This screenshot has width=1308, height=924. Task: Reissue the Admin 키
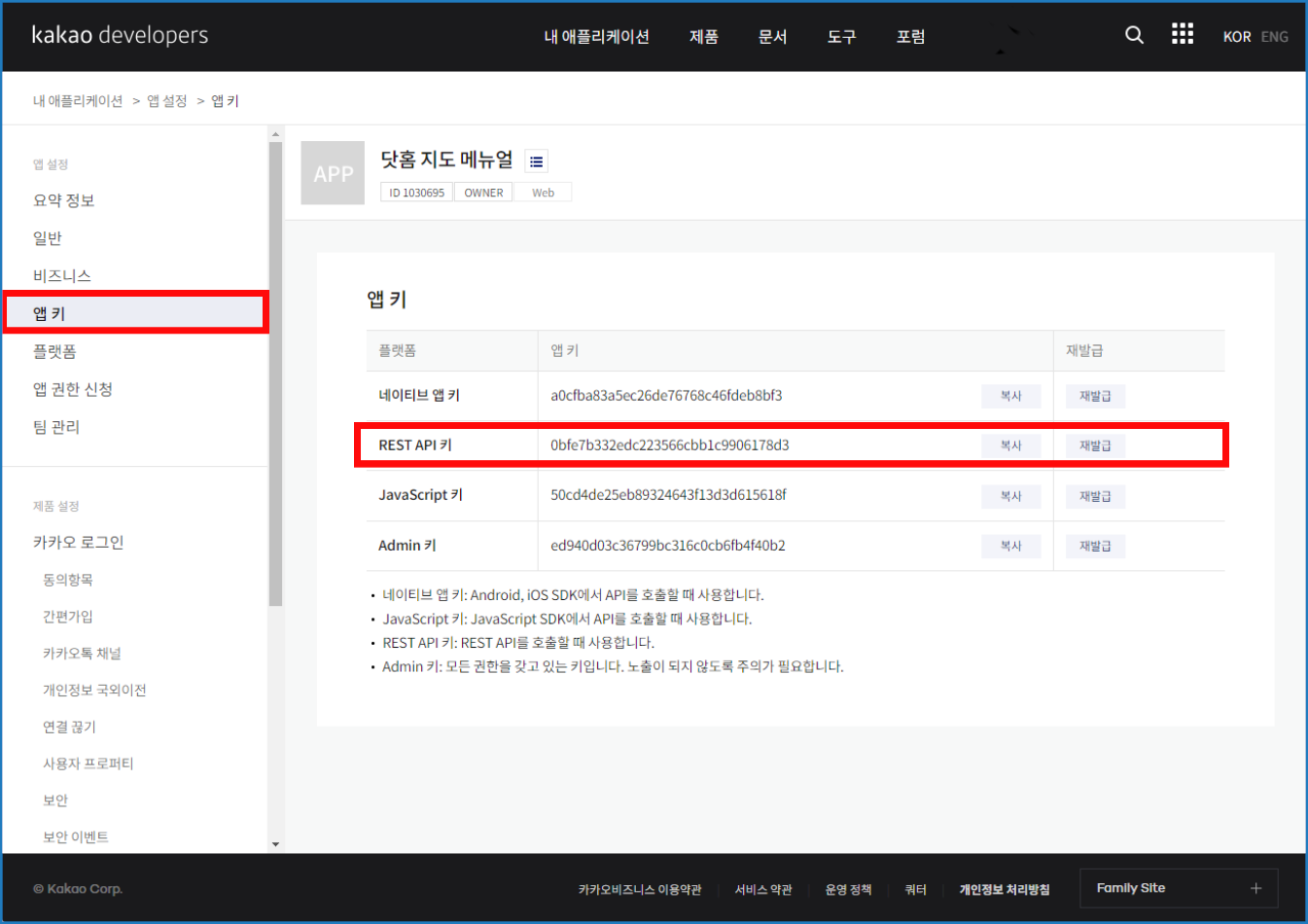click(1094, 547)
